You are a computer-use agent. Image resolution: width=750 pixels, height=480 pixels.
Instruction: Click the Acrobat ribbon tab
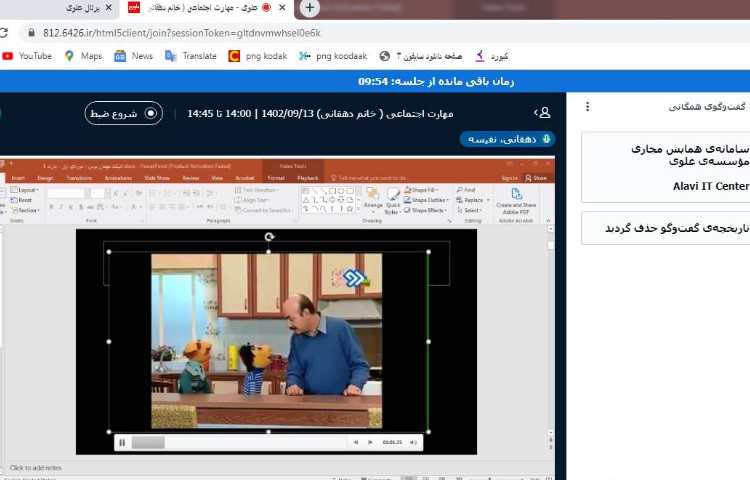[244, 178]
